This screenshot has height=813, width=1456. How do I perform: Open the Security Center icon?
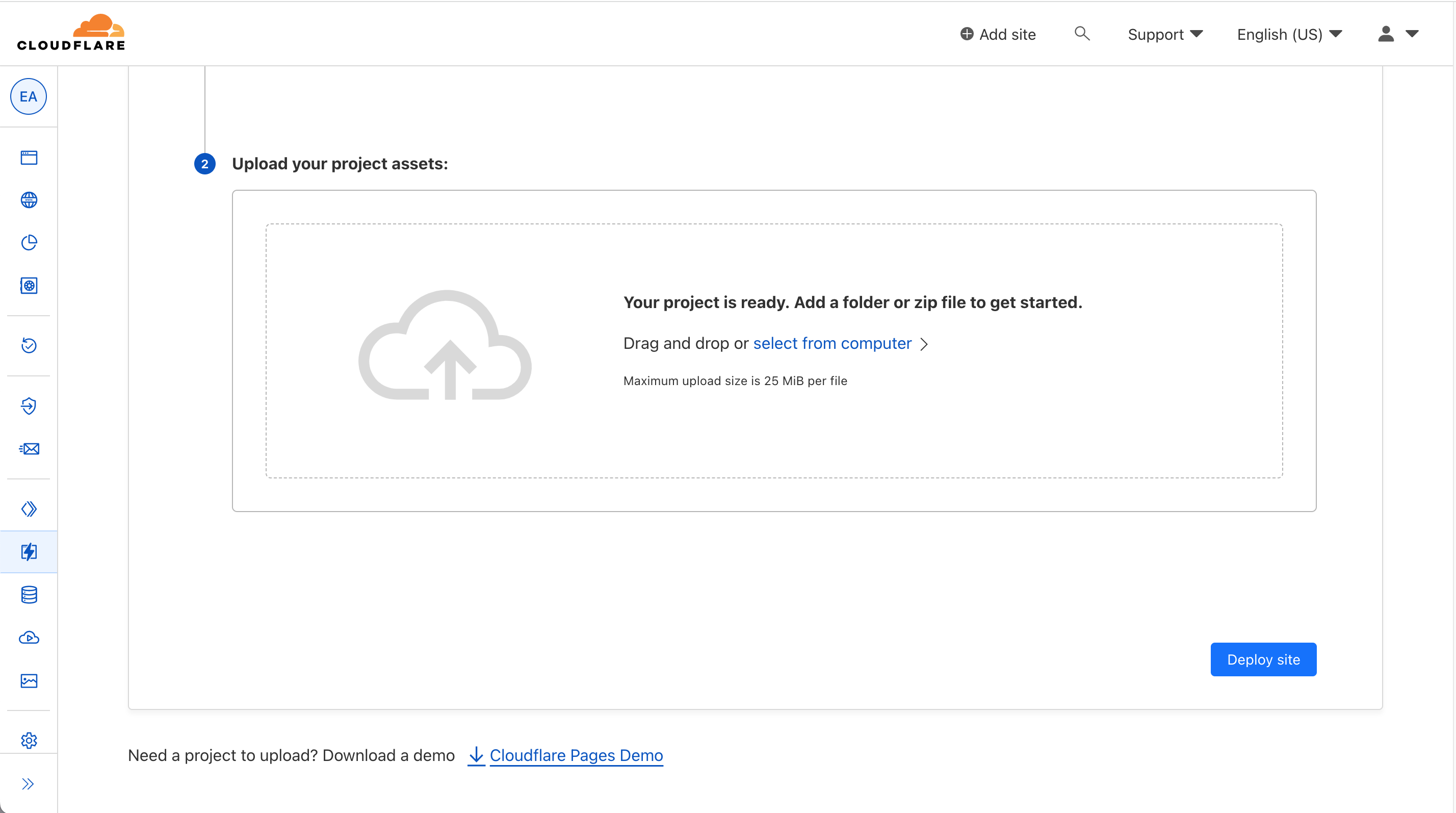click(29, 286)
